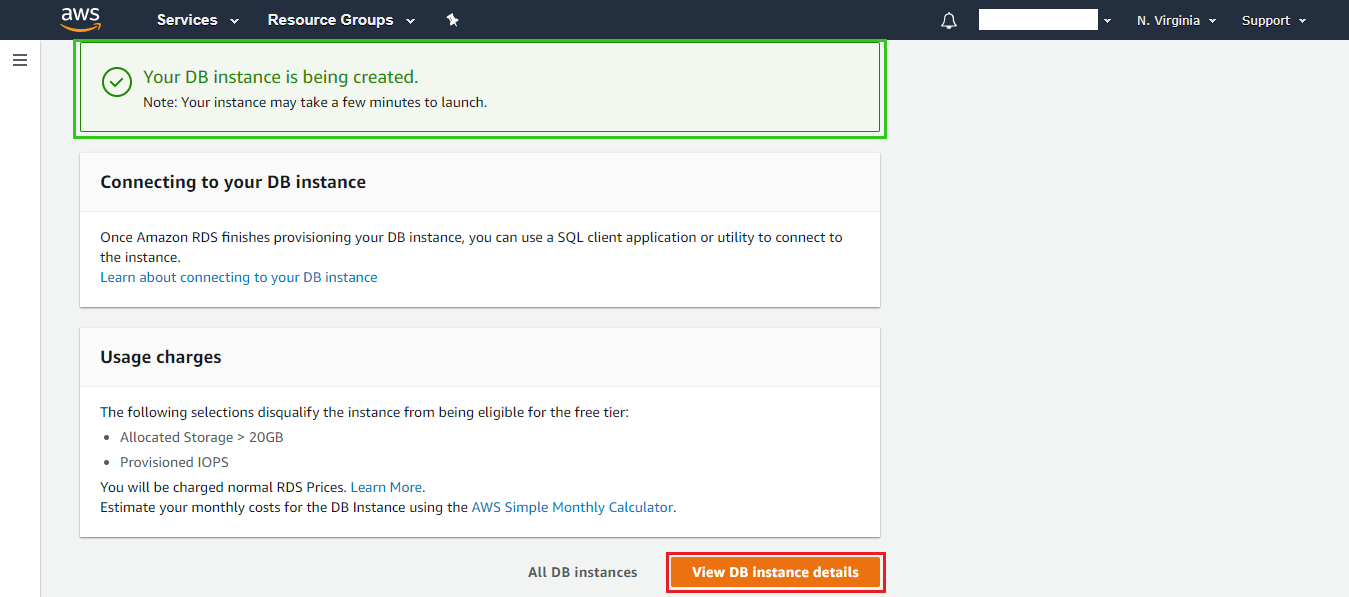Open the AWS Simple Monthly Calculator link
The width and height of the screenshot is (1349, 597).
pos(572,507)
